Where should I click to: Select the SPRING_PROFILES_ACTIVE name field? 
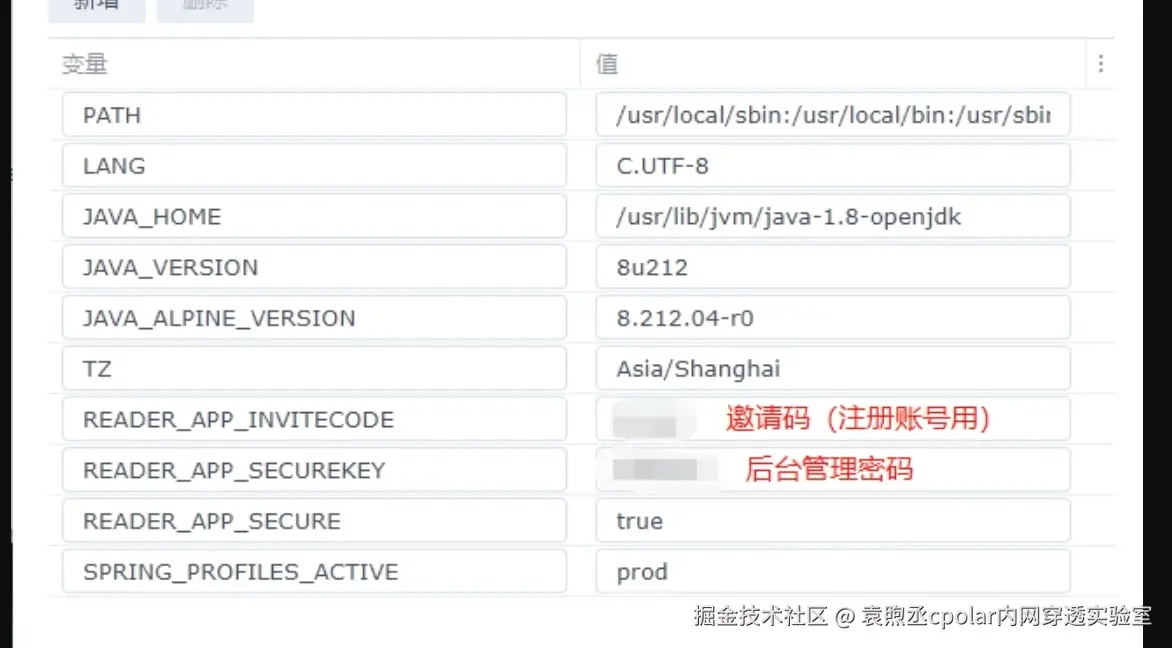[314, 572]
